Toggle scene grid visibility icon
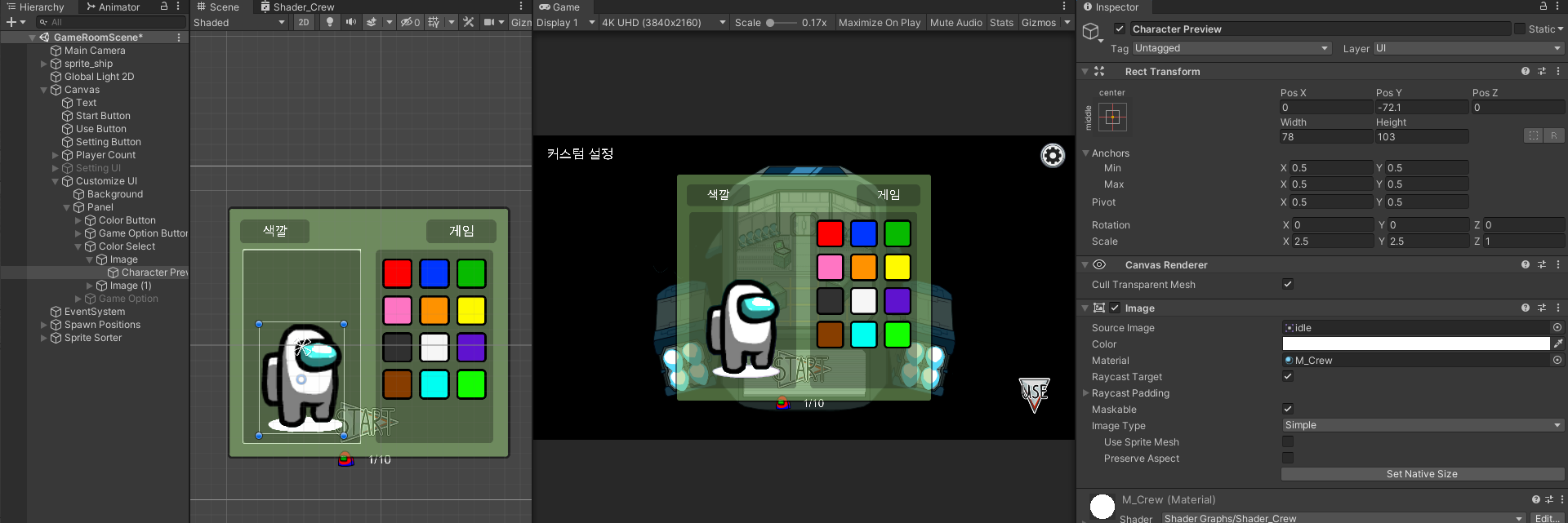Screen dimensions: 1568x523 pyautogui.click(x=434, y=22)
